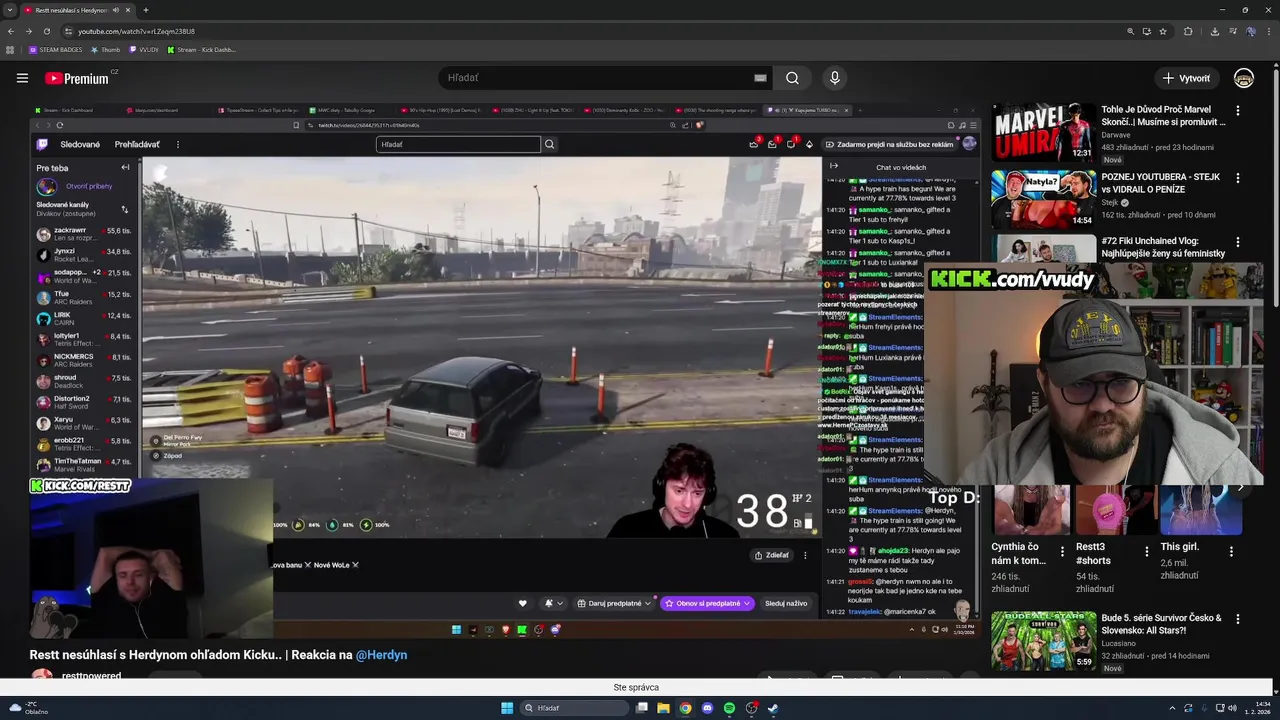
Task: Open the VVUDY bookmark
Action: tap(143, 49)
